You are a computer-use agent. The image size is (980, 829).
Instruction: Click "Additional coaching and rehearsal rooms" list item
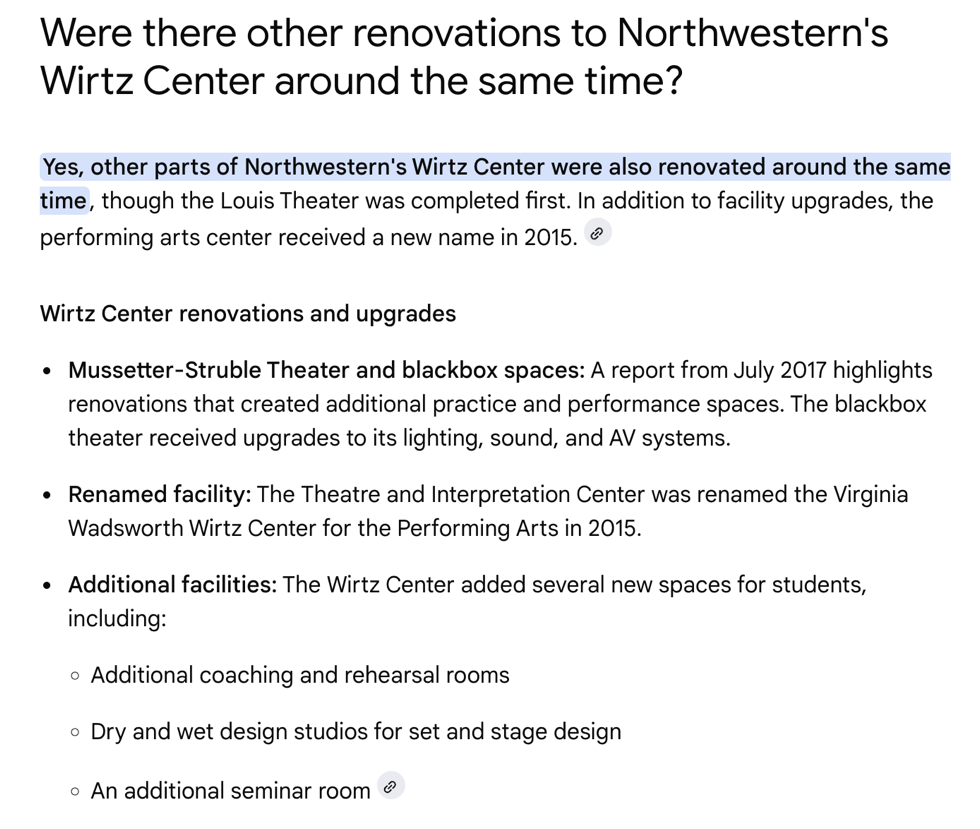coord(300,675)
